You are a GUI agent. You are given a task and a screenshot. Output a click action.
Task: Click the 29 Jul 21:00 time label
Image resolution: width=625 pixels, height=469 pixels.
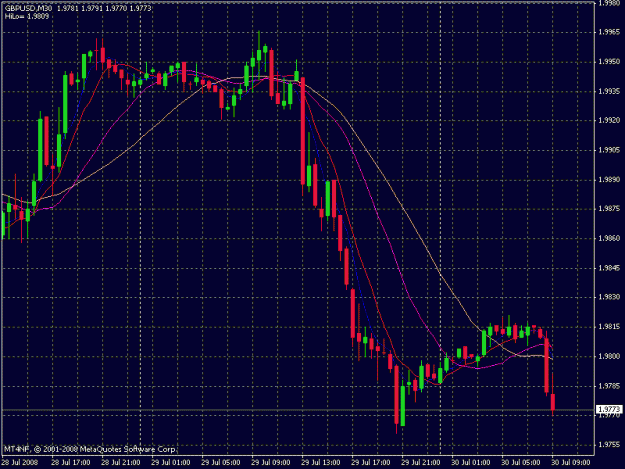pos(421,462)
